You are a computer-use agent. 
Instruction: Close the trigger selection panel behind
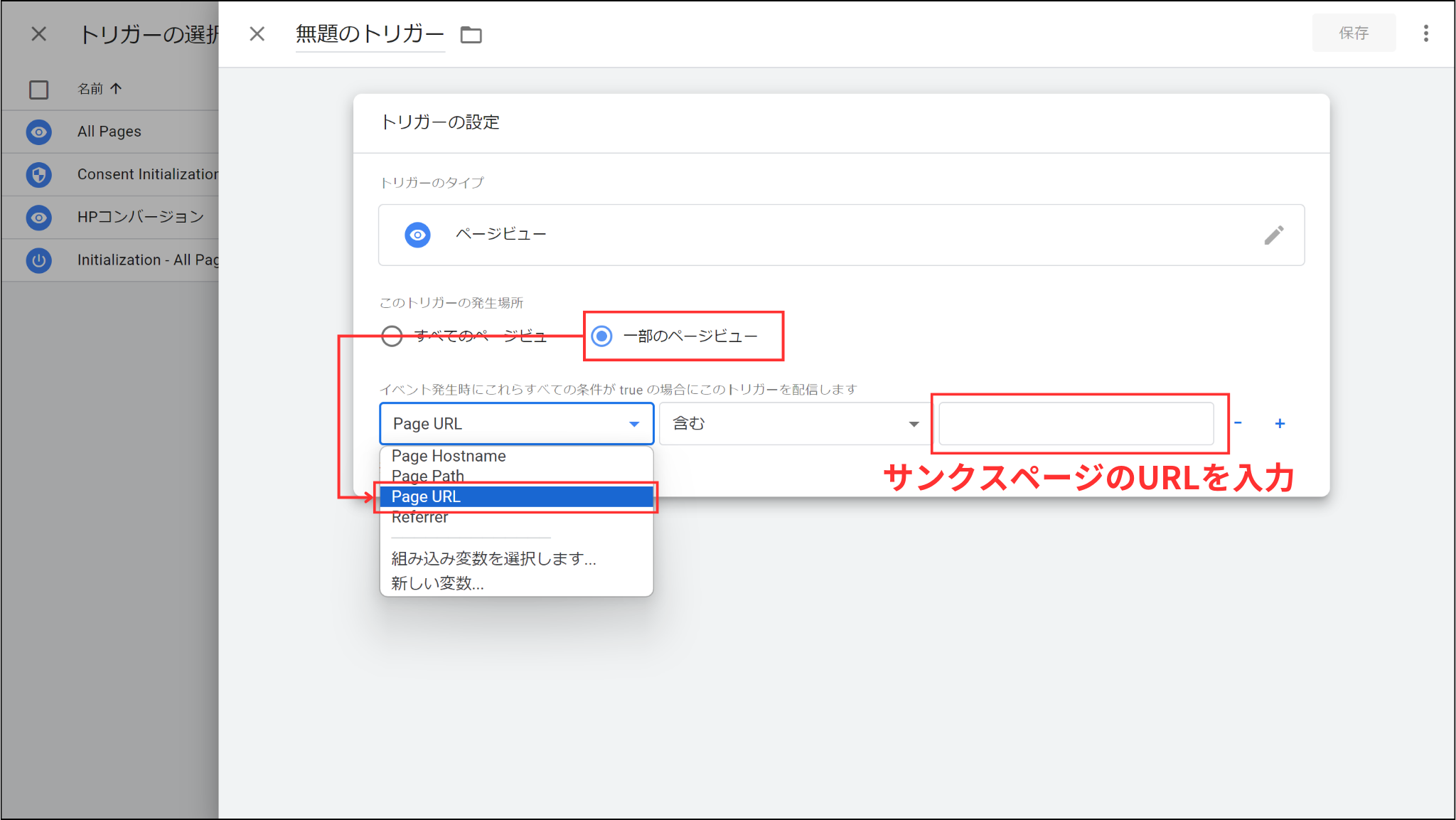39,33
